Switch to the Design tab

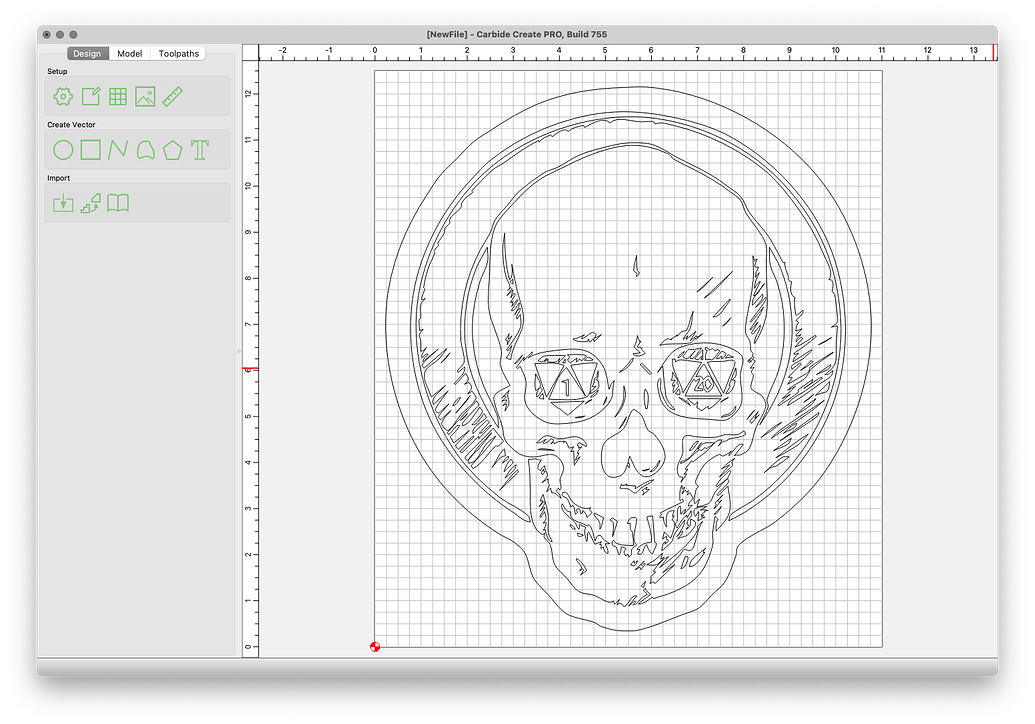tap(87, 53)
